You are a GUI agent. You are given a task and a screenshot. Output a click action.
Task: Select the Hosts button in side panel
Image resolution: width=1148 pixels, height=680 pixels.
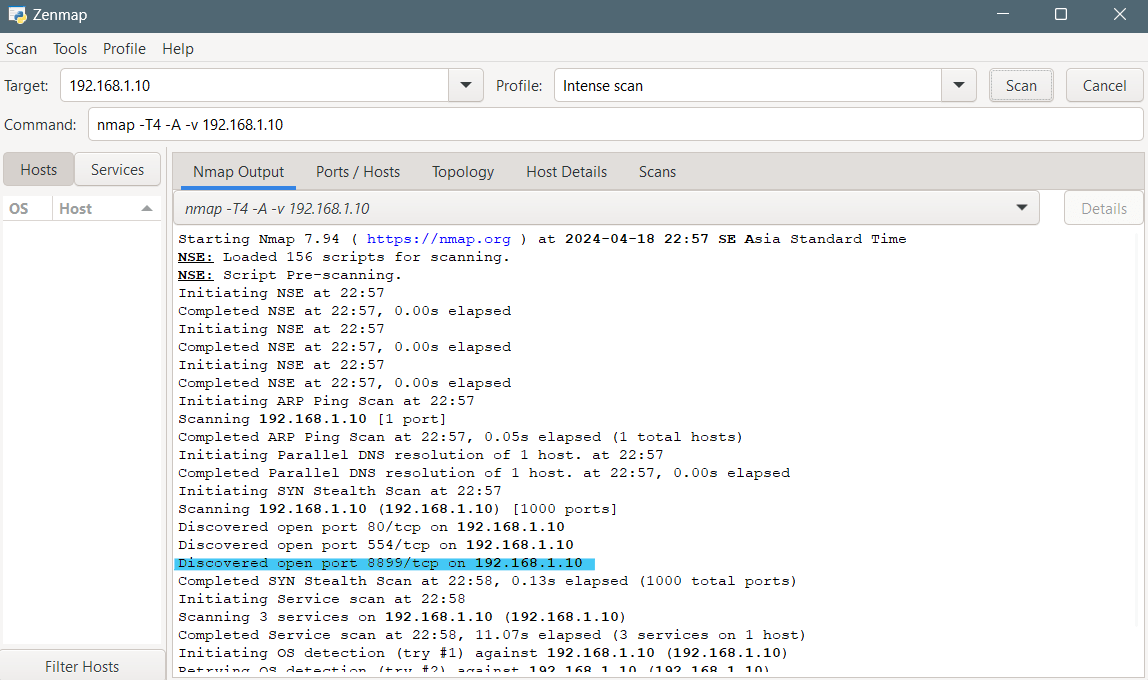[39, 170]
